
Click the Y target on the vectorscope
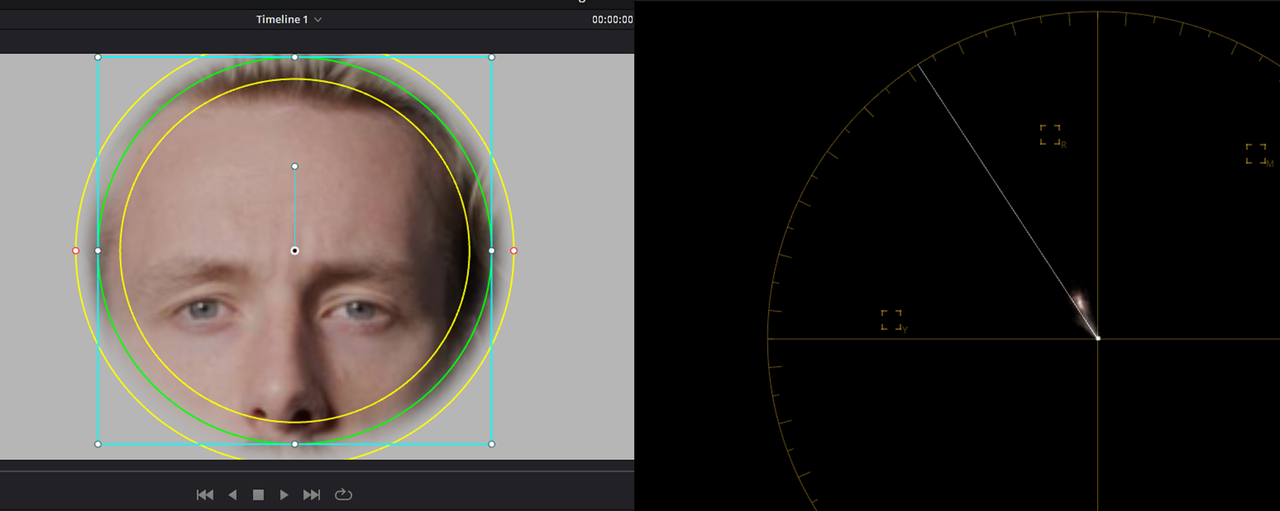(892, 320)
